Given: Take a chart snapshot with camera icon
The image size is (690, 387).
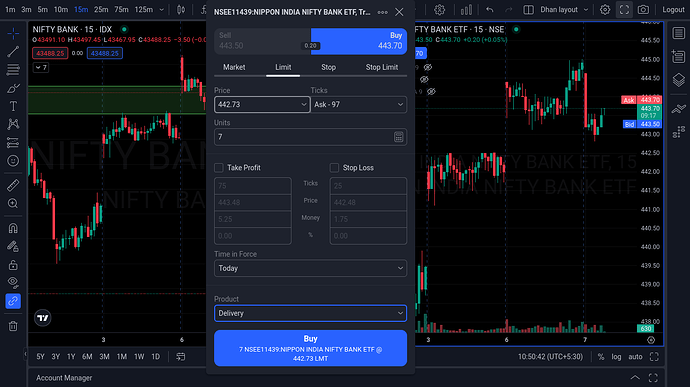Looking at the screenshot, I should click(x=643, y=10).
